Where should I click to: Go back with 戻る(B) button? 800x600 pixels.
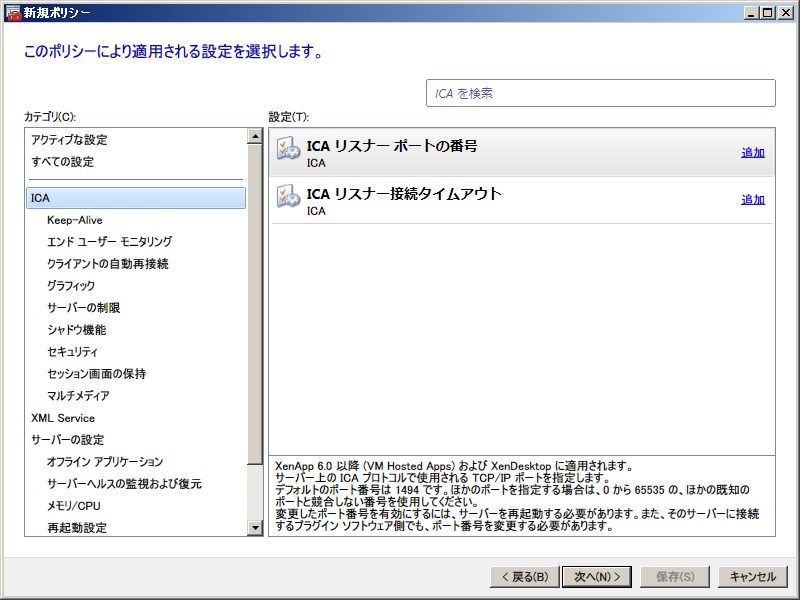click(522, 577)
